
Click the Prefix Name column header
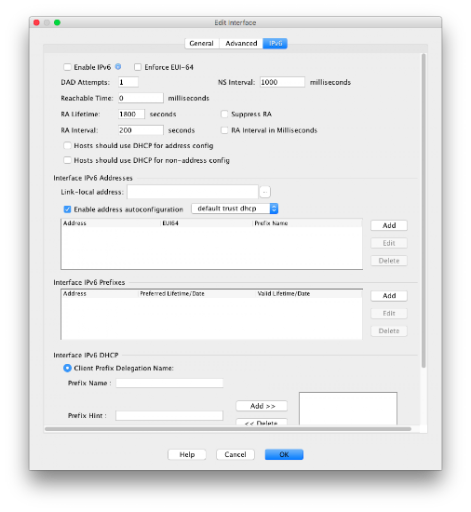(x=307, y=223)
